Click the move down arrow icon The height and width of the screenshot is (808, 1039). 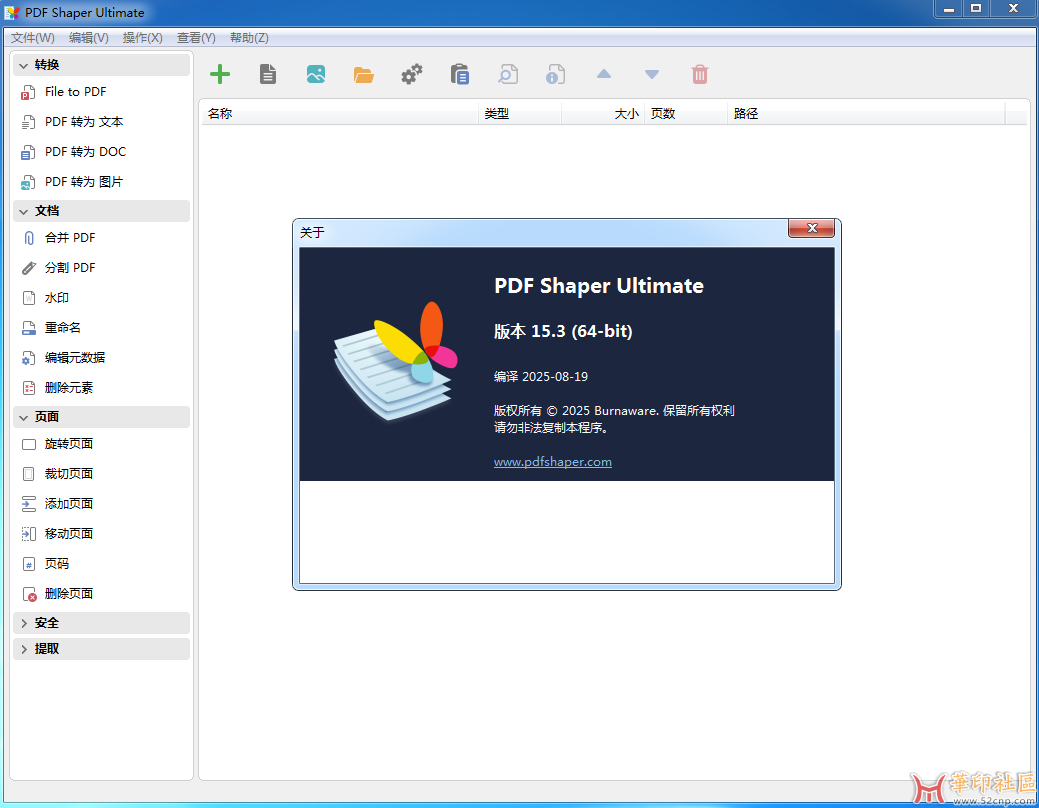point(652,74)
